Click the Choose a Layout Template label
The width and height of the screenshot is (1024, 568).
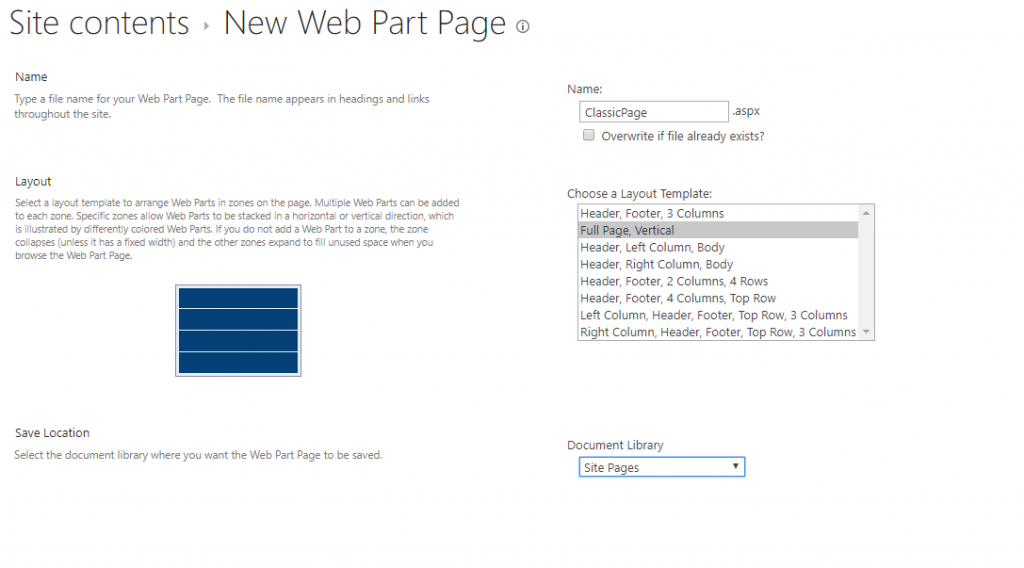(639, 194)
